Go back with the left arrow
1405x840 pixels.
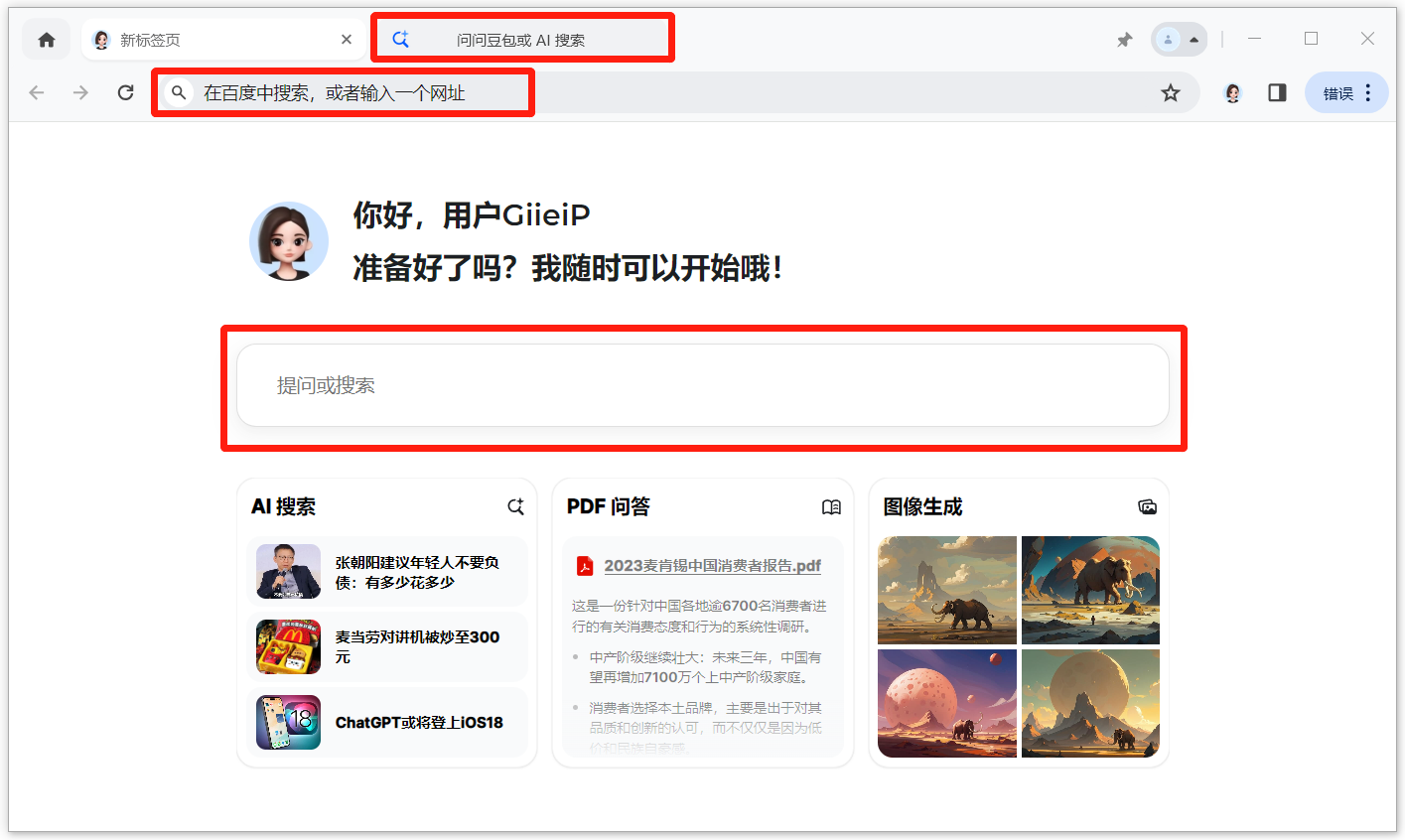37,92
